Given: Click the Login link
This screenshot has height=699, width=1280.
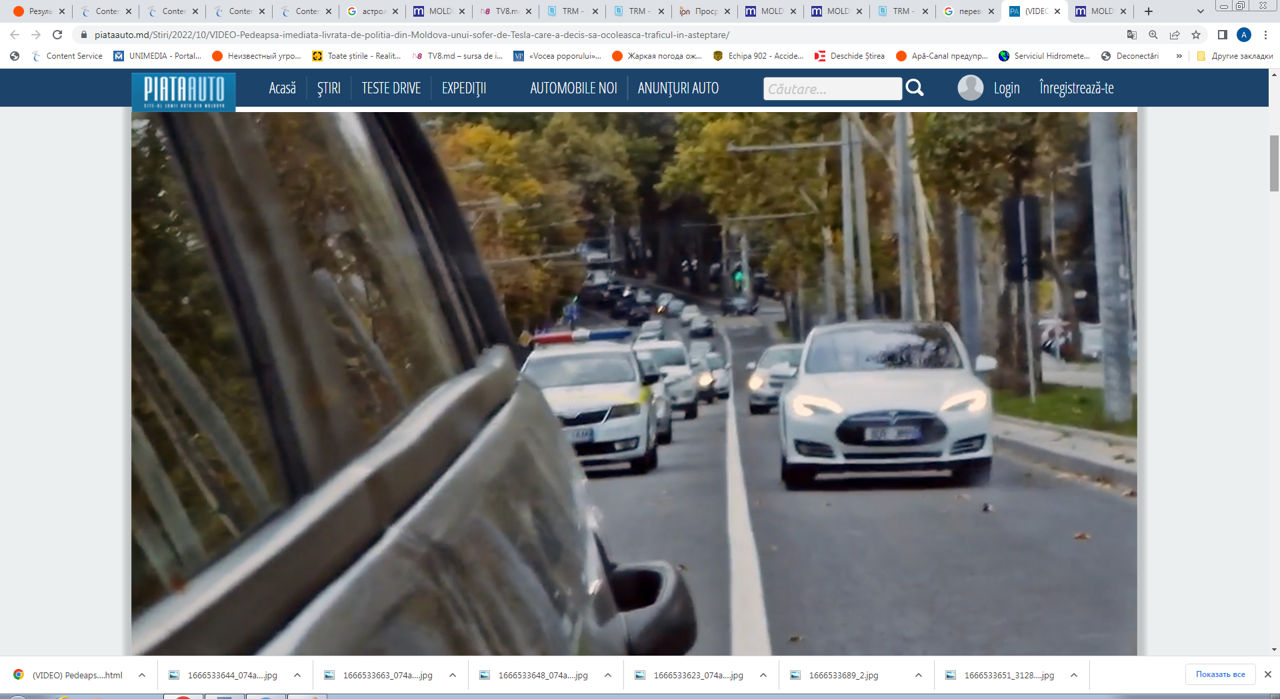Looking at the screenshot, I should click(1007, 88).
